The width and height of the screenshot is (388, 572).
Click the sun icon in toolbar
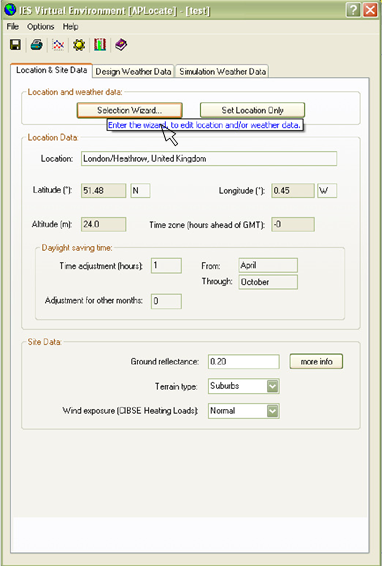(x=79, y=45)
